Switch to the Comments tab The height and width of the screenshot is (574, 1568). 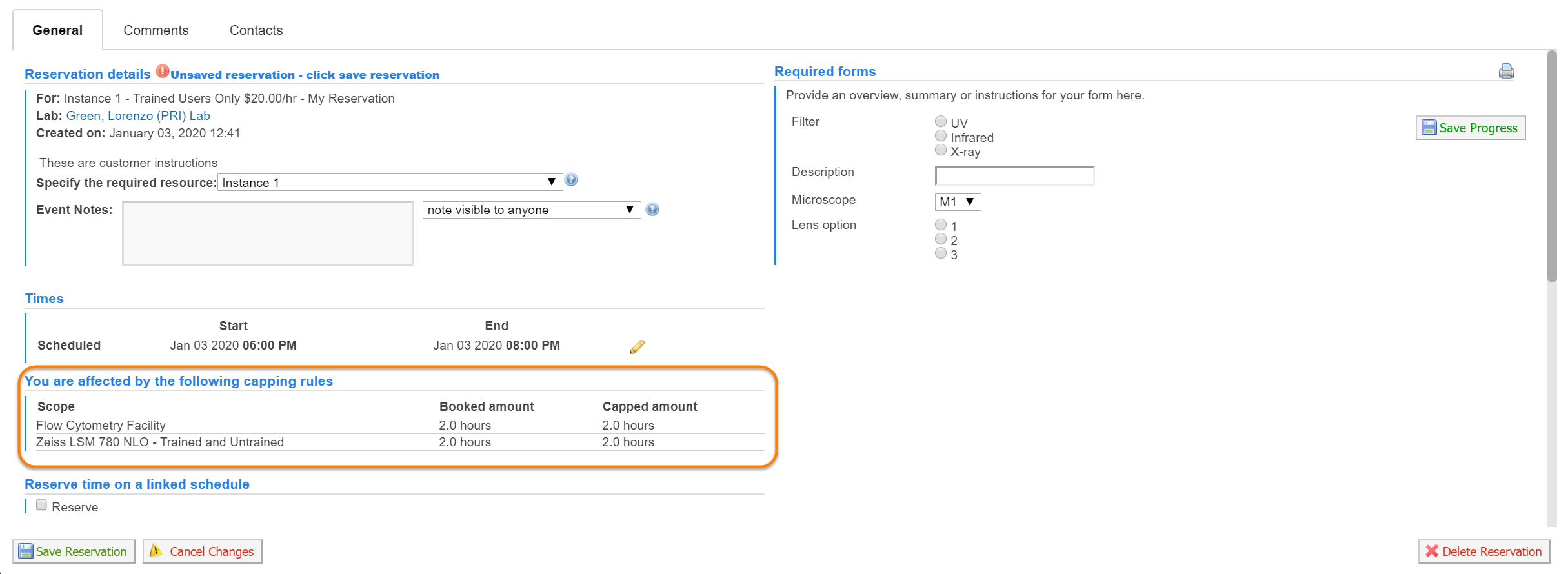pyautogui.click(x=156, y=30)
